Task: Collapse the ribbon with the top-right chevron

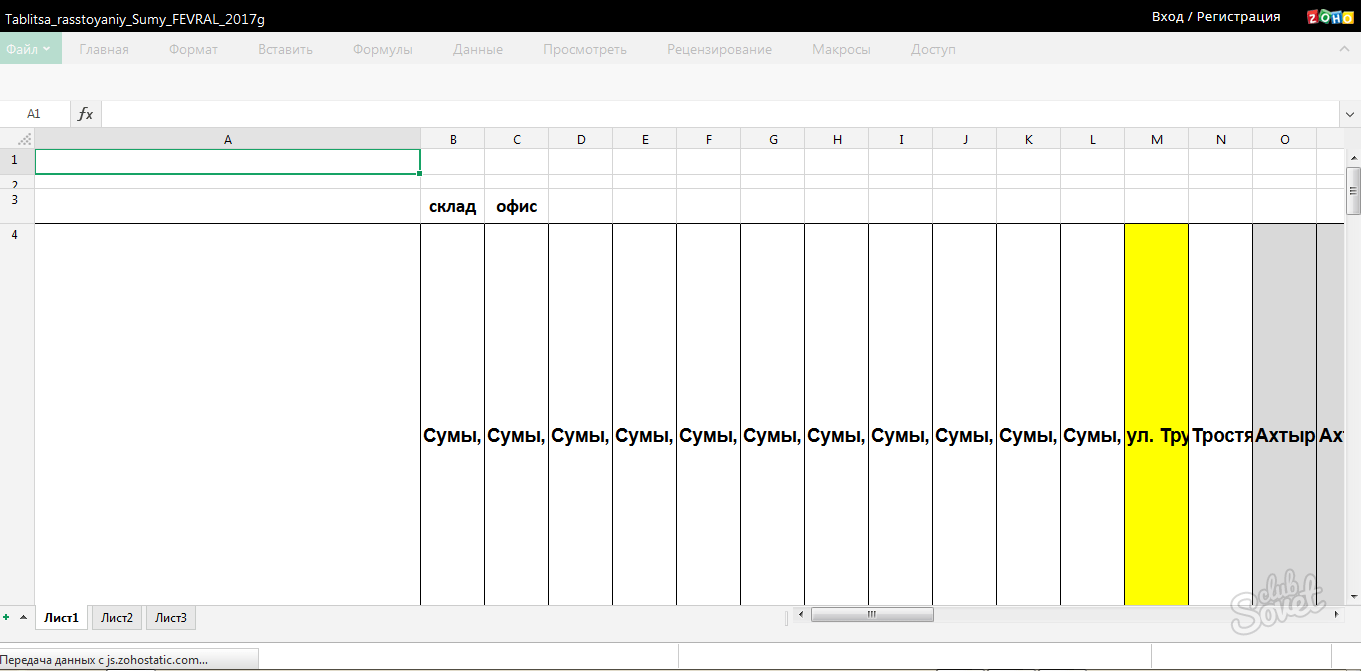Action: coord(1344,49)
